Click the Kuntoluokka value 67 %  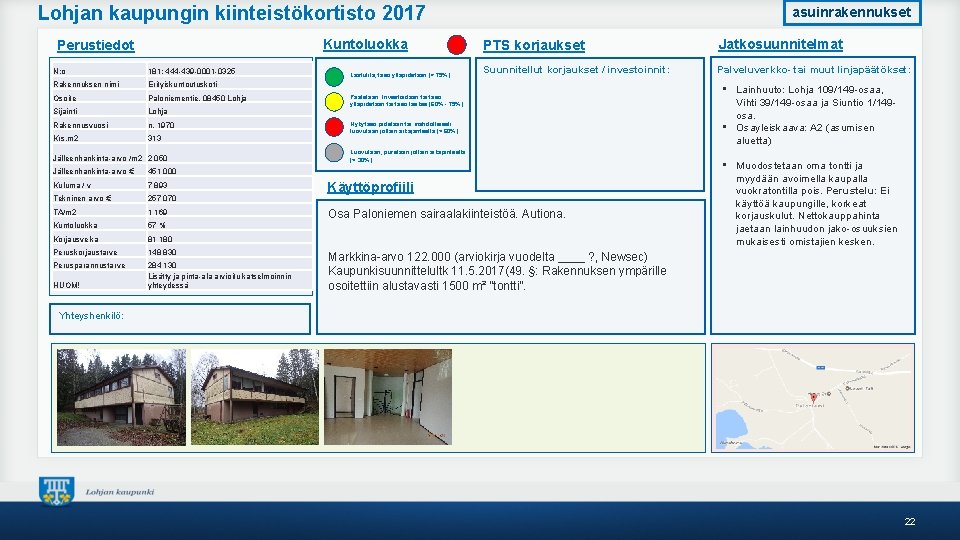(156, 225)
